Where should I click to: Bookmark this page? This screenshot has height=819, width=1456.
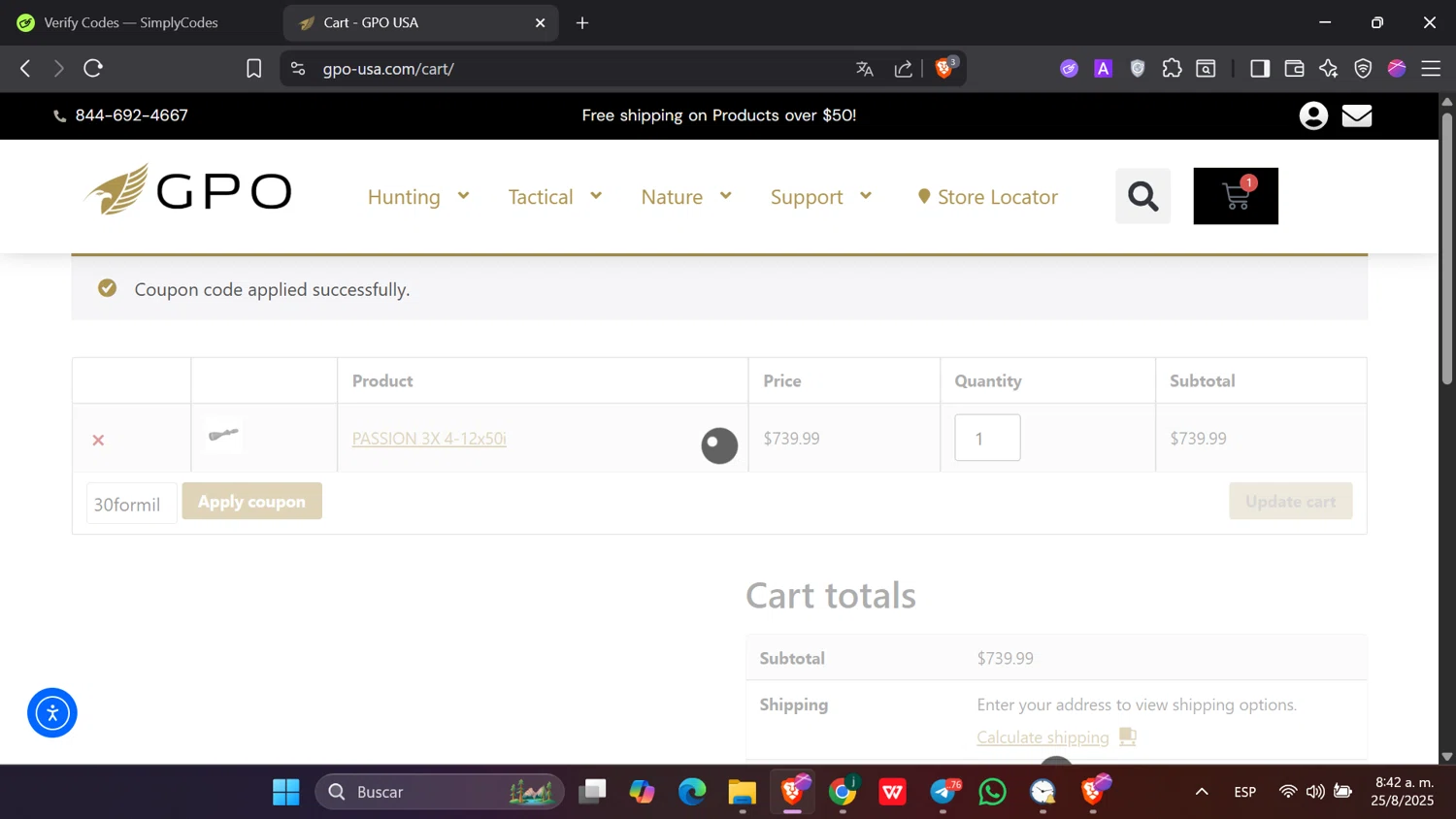pos(253,68)
